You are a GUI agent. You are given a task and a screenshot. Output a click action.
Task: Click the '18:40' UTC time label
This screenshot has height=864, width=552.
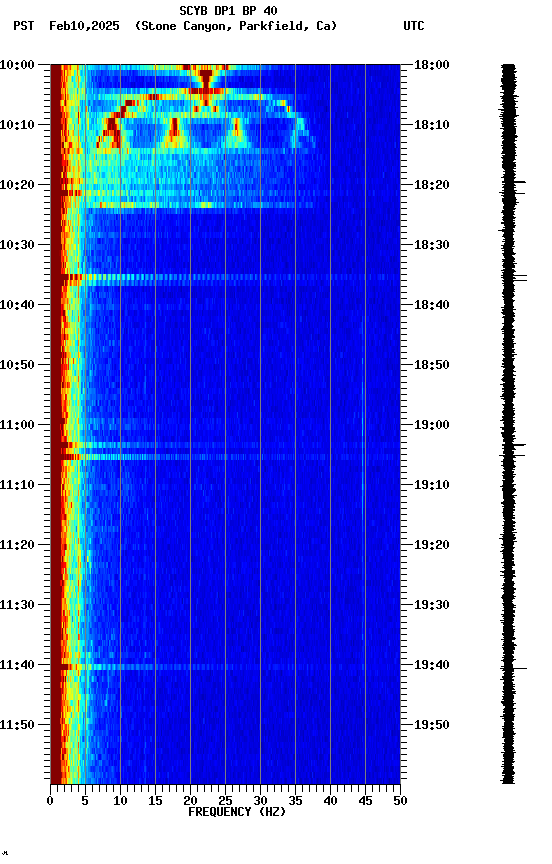(432, 305)
